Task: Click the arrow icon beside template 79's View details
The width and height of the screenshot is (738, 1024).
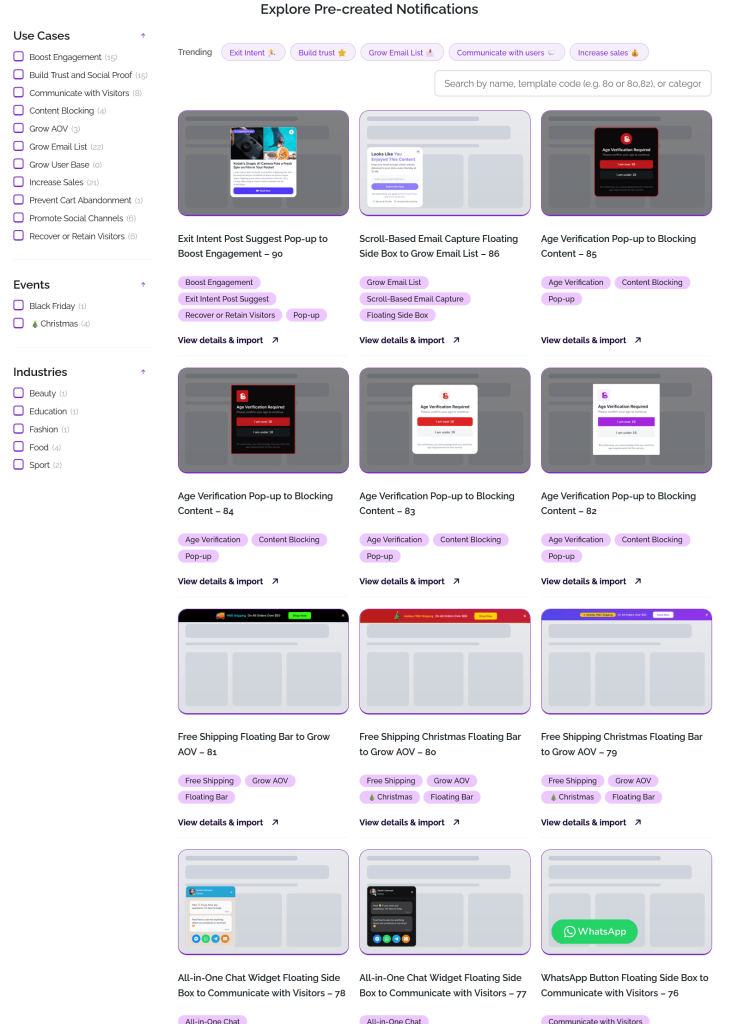Action: 637,822
